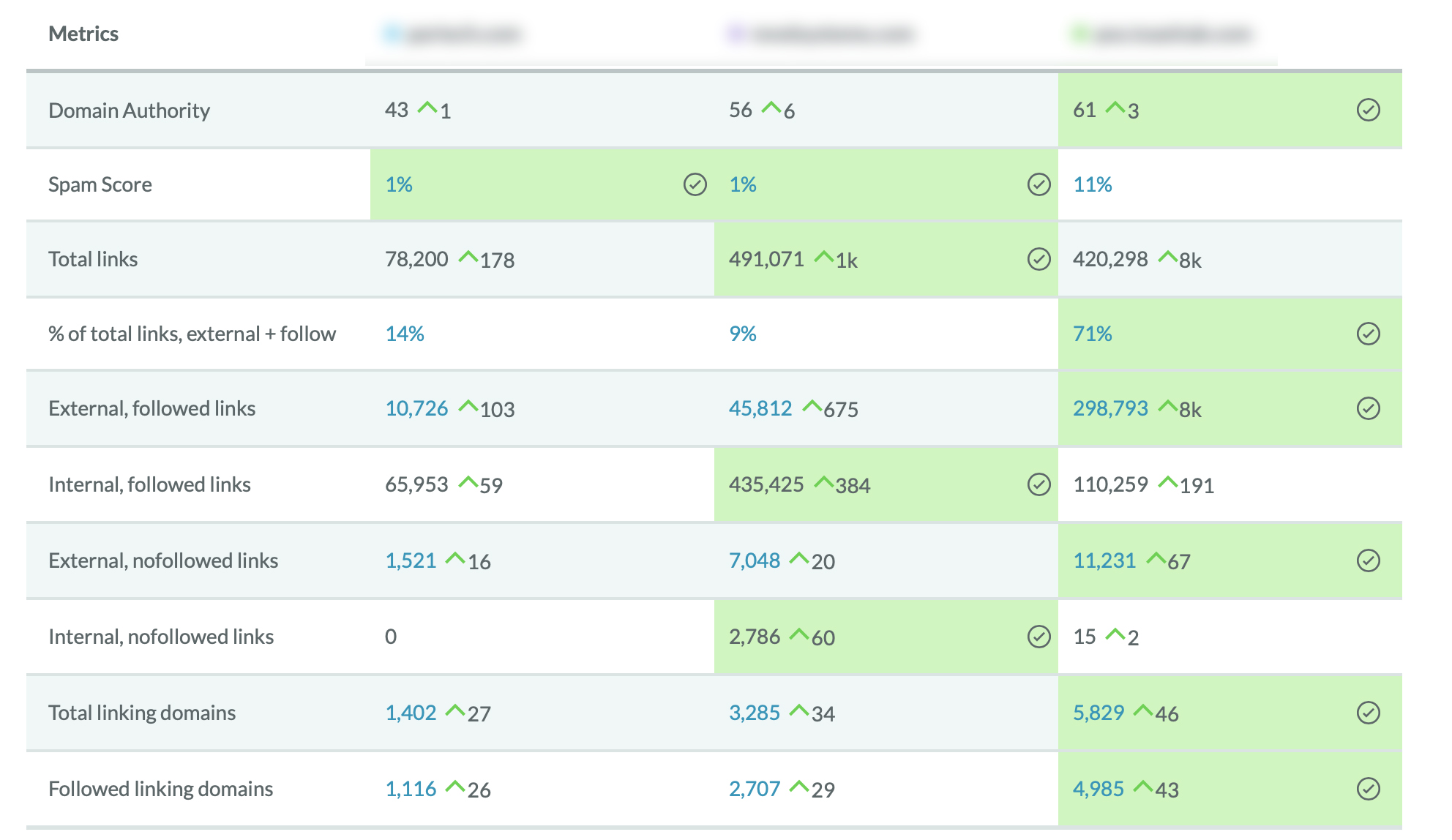This screenshot has height=840, width=1452.
Task: Click checkmark beside 71% external follow value
Action: [x=1368, y=334]
